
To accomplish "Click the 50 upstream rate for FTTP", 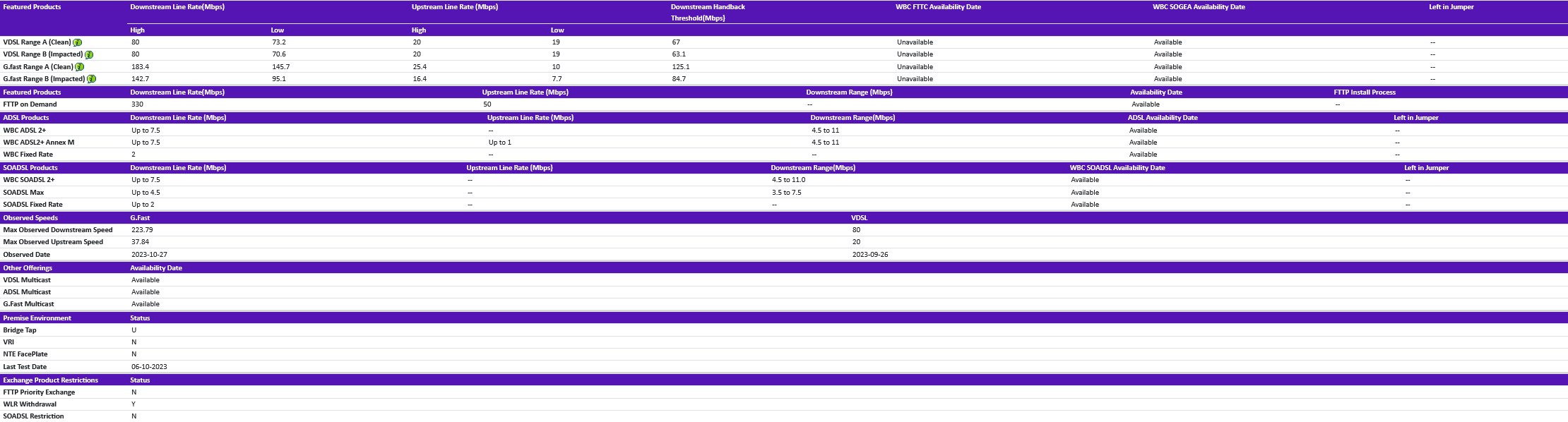I will click(x=487, y=104).
